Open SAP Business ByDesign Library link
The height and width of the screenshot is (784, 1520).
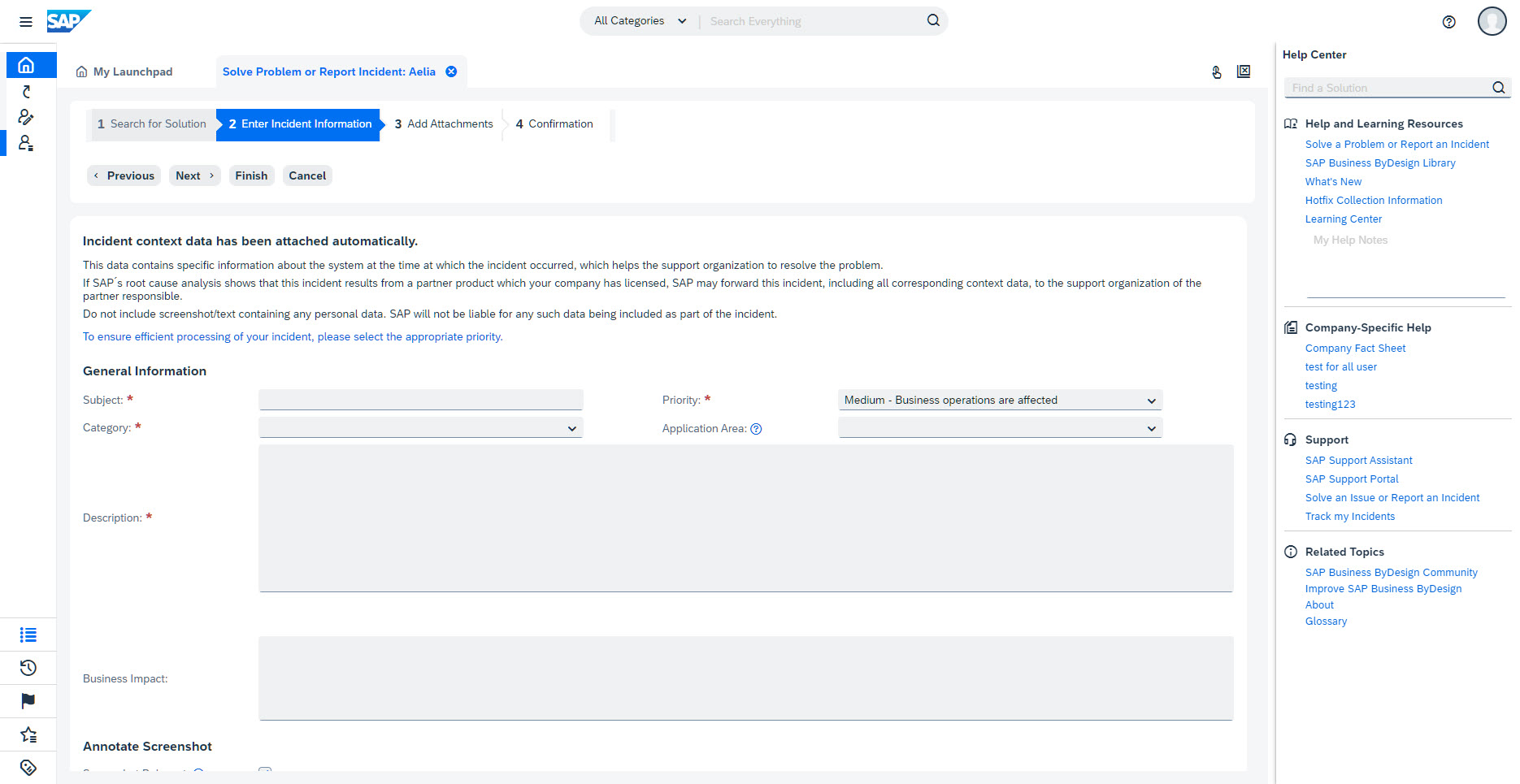(x=1380, y=163)
